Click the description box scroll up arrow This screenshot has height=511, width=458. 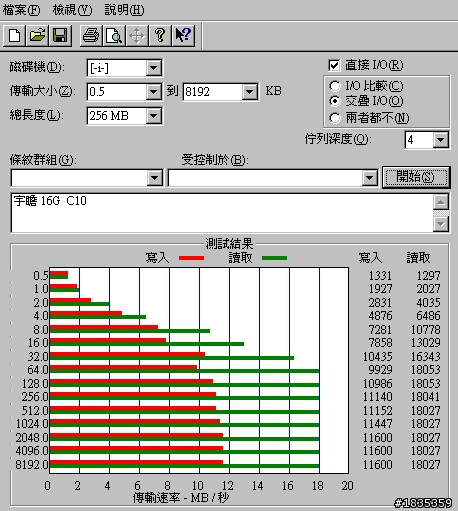coord(441,202)
